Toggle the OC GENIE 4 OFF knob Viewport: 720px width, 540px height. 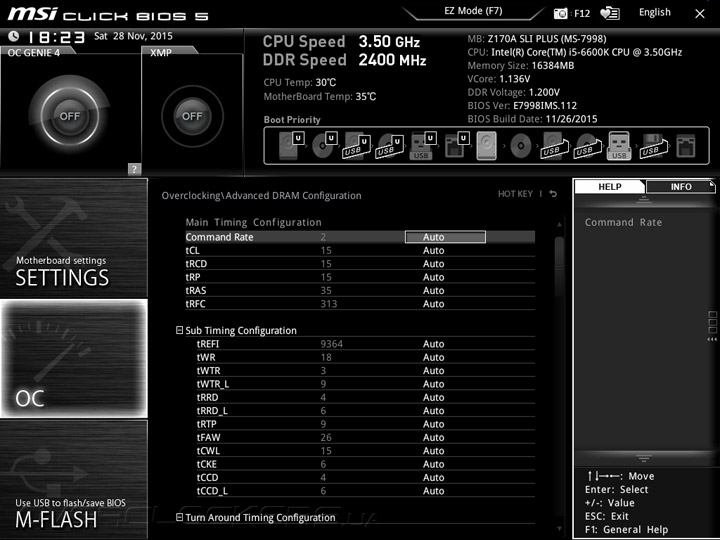point(69,116)
